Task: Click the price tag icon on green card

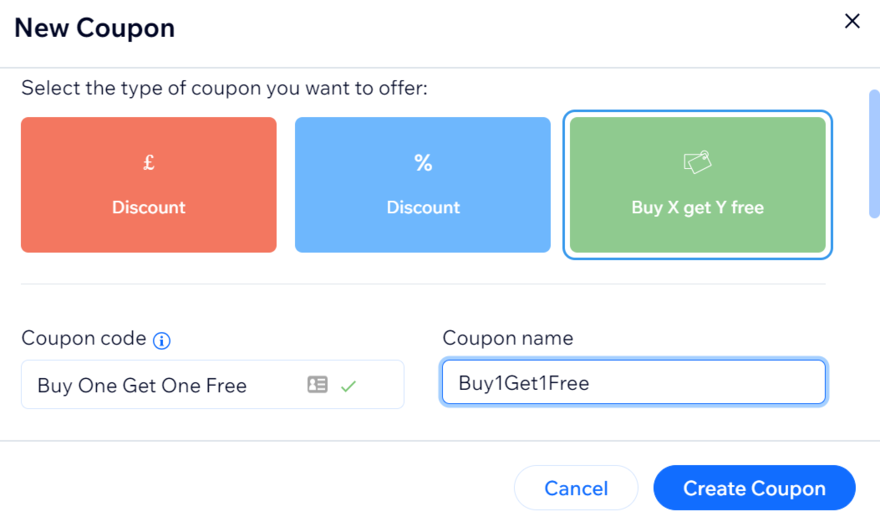Action: click(x=697, y=161)
